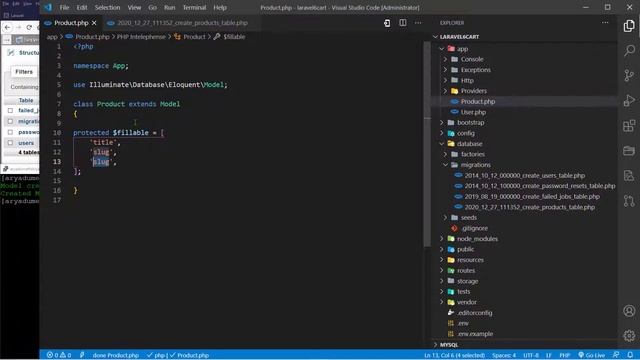The height and width of the screenshot is (360, 640).
Task: Click the done Product.php status entry
Action: point(116,355)
